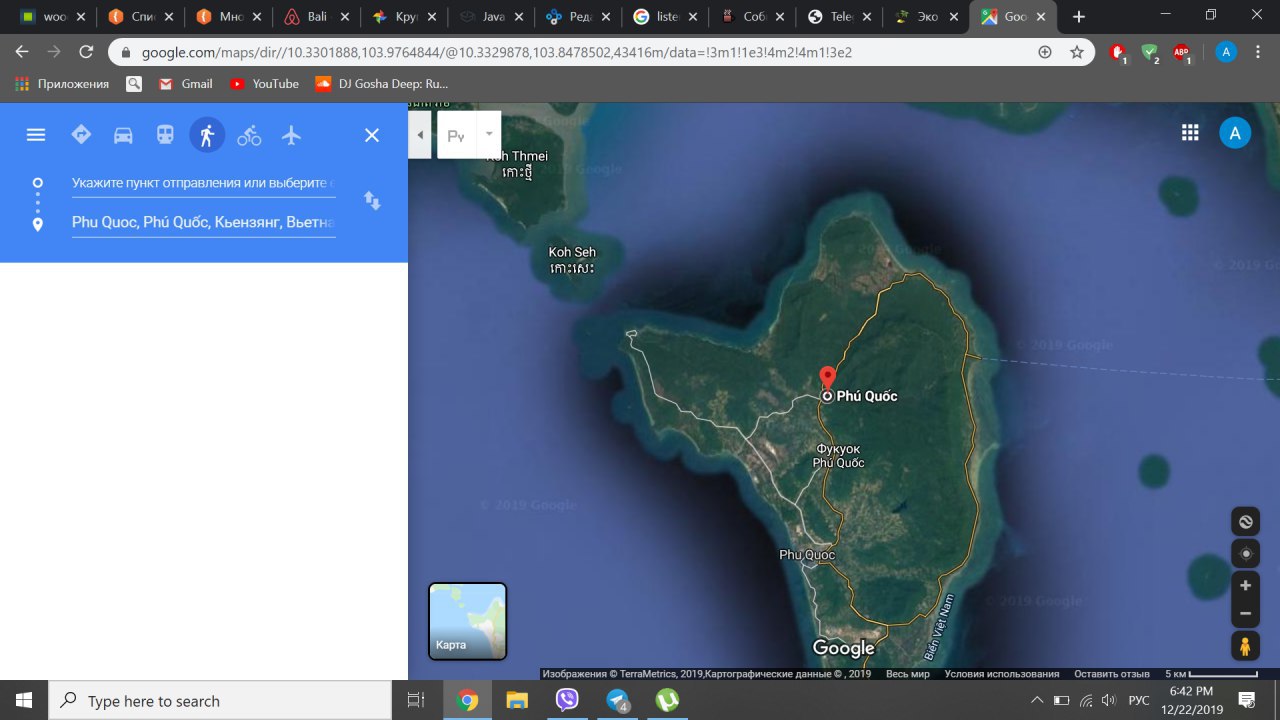Zoom out on the map
This screenshot has width=1280, height=720.
pos(1245,613)
